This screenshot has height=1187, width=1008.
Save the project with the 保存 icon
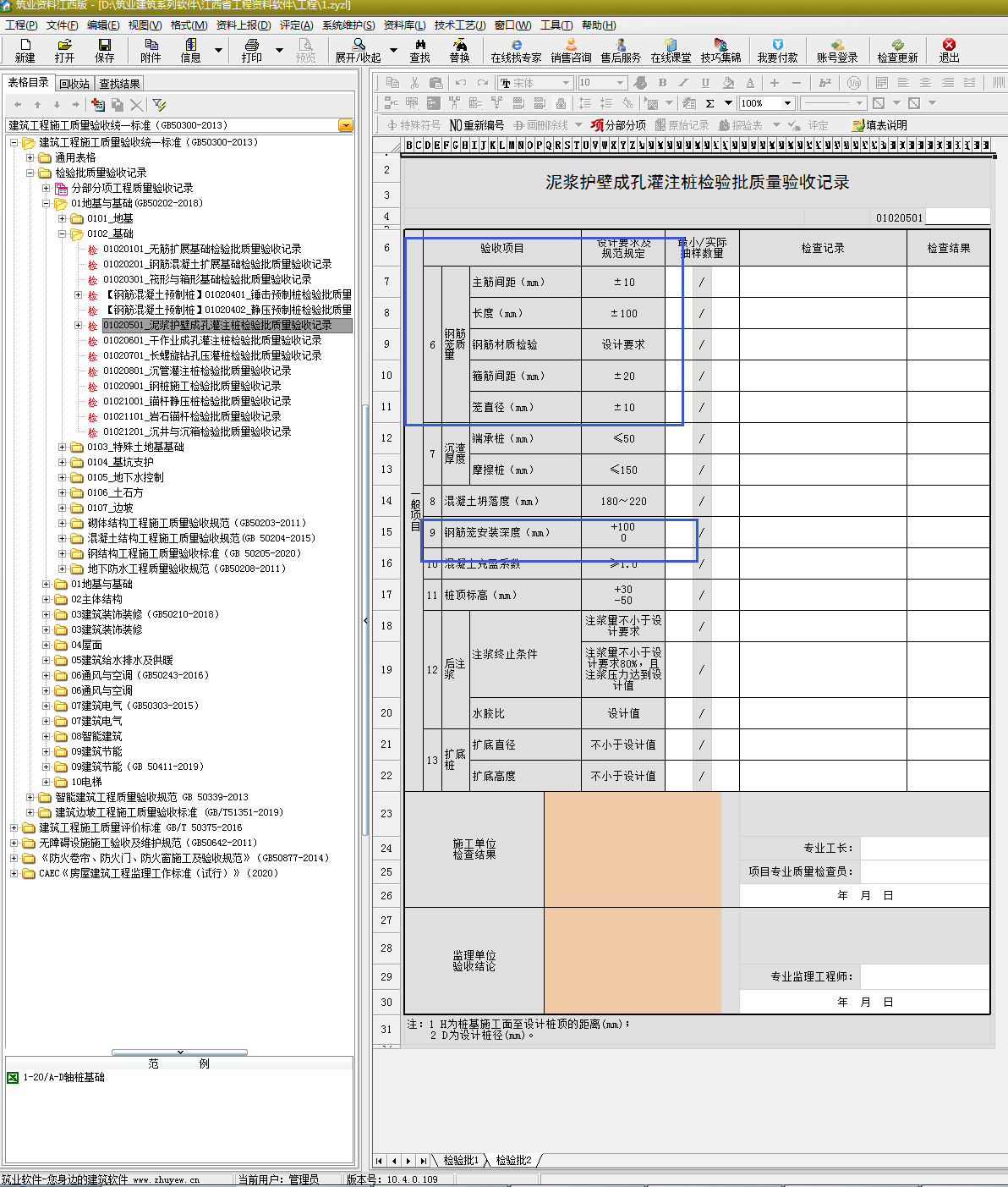point(104,51)
